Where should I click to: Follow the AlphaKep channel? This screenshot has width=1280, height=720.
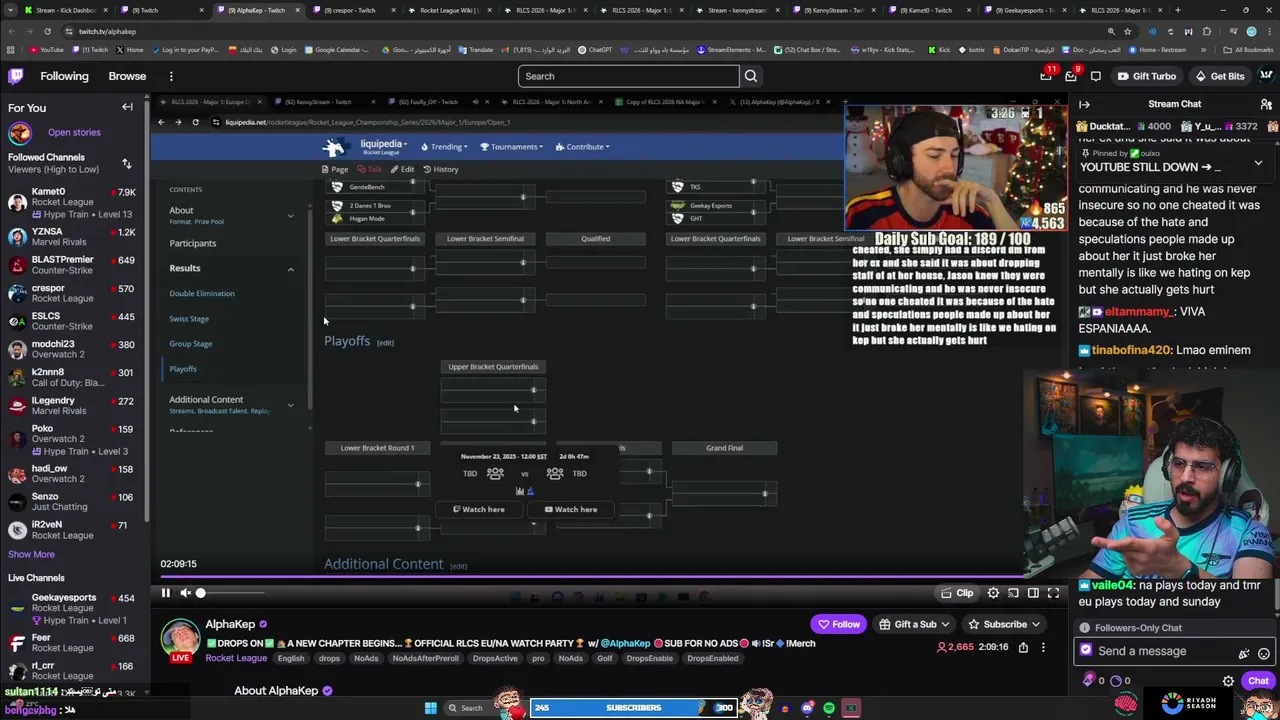[x=839, y=624]
